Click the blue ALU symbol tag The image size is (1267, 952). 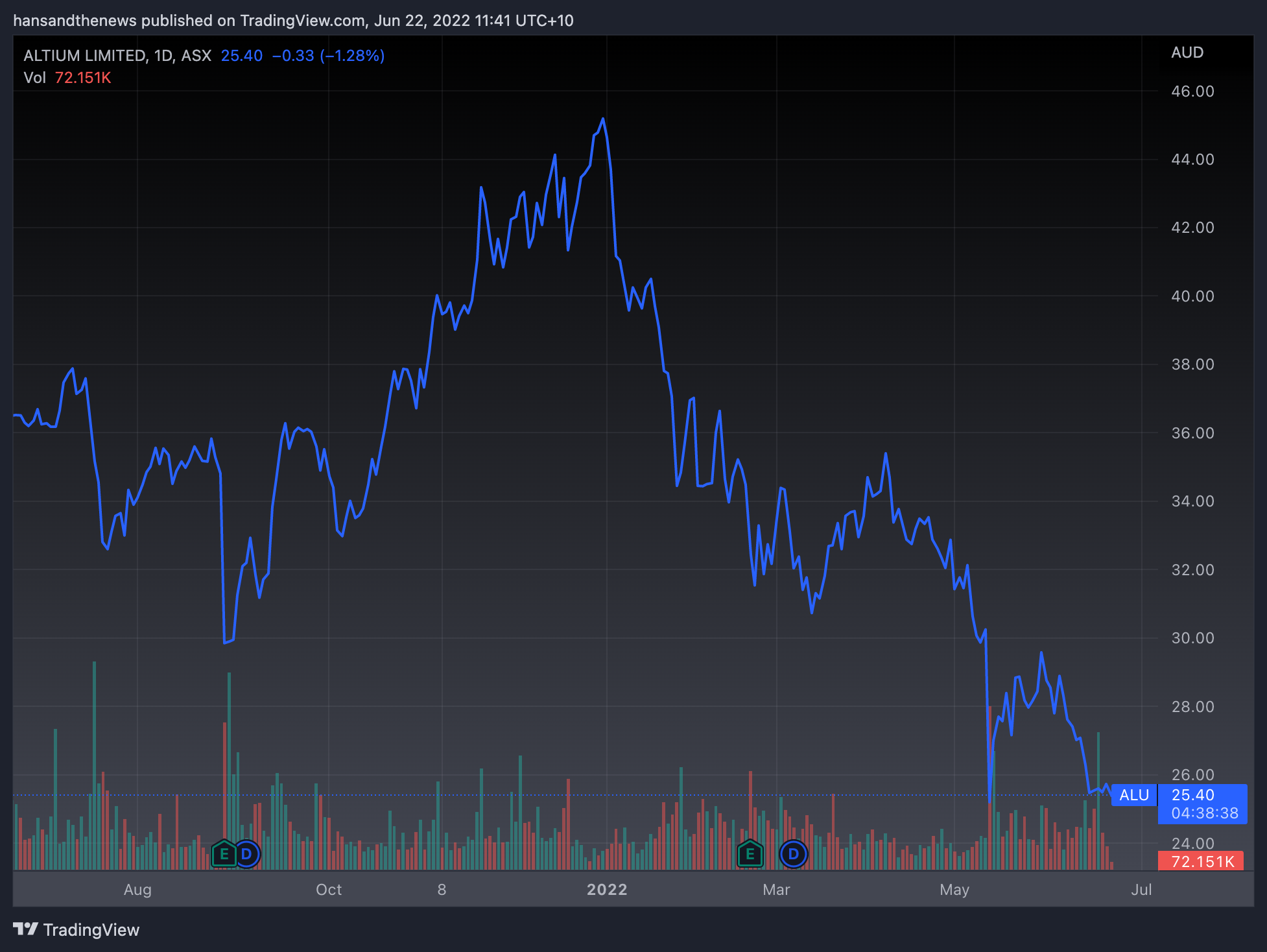(1133, 795)
